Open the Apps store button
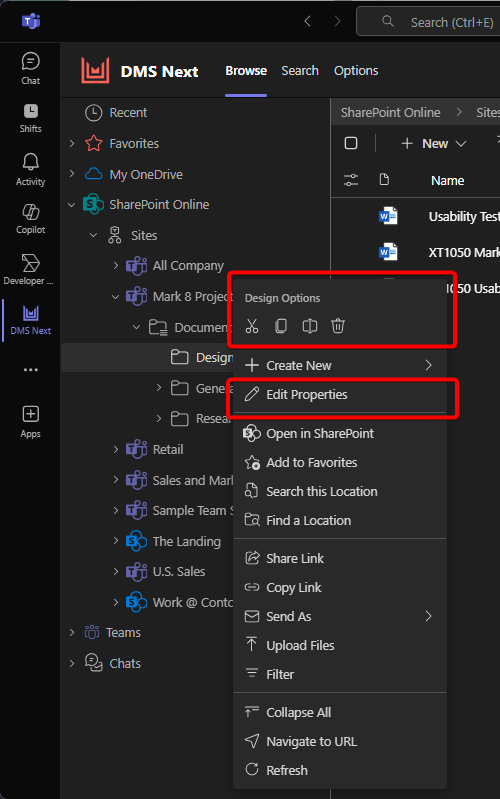This screenshot has width=500, height=799. click(x=31, y=422)
